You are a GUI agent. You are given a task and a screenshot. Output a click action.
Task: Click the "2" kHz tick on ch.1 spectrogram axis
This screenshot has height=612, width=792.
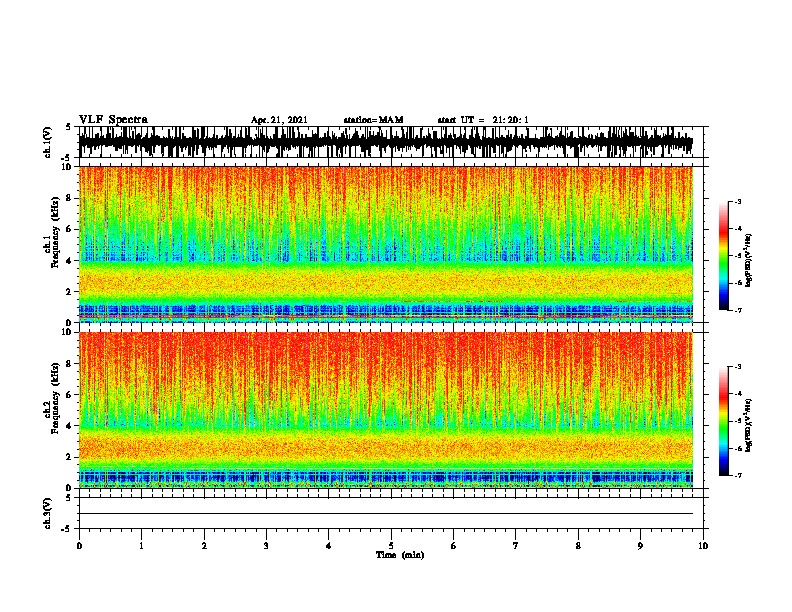69,292
